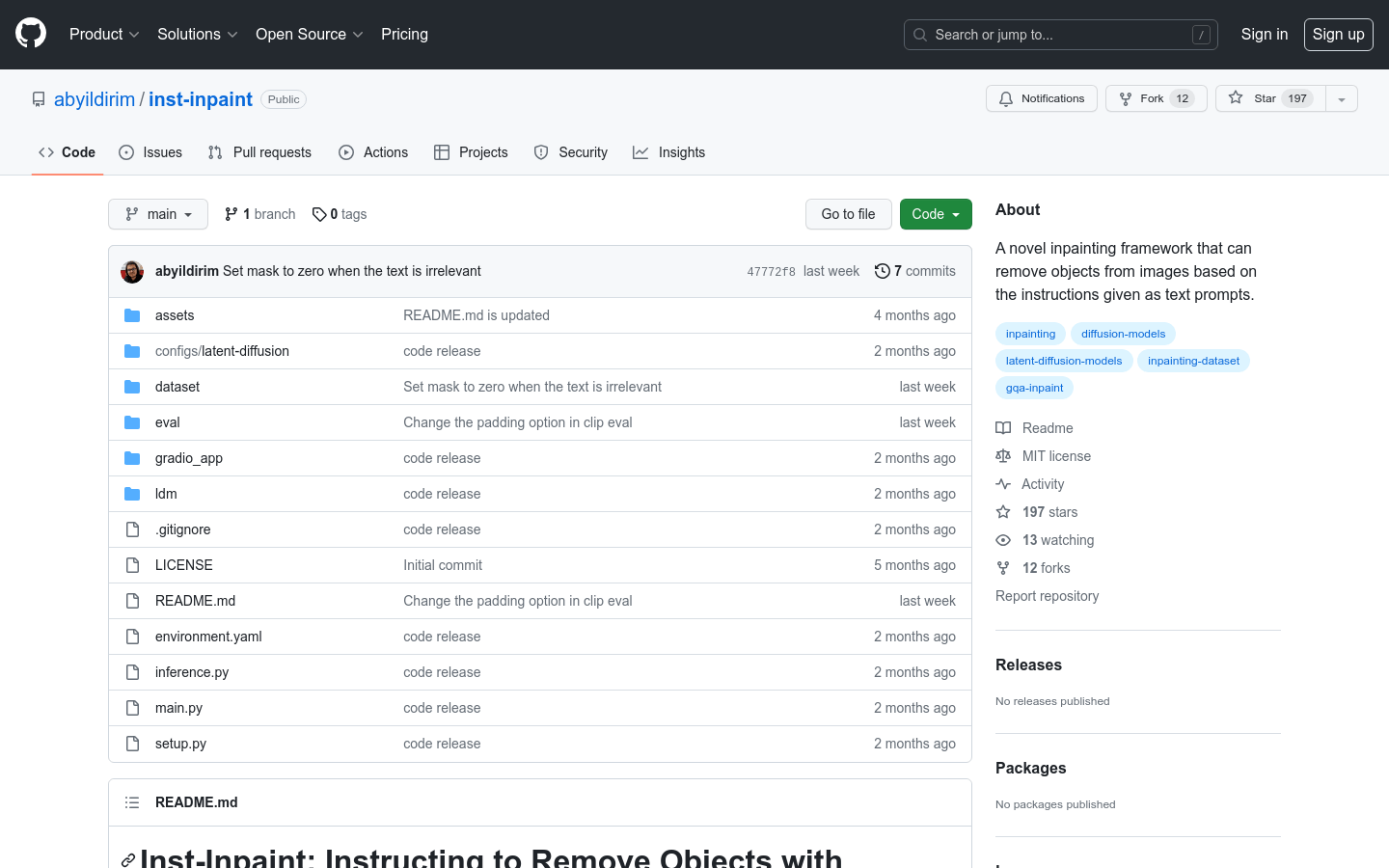Expand the Open Source menu
Image resolution: width=1389 pixels, height=868 pixels.
pyautogui.click(x=309, y=34)
